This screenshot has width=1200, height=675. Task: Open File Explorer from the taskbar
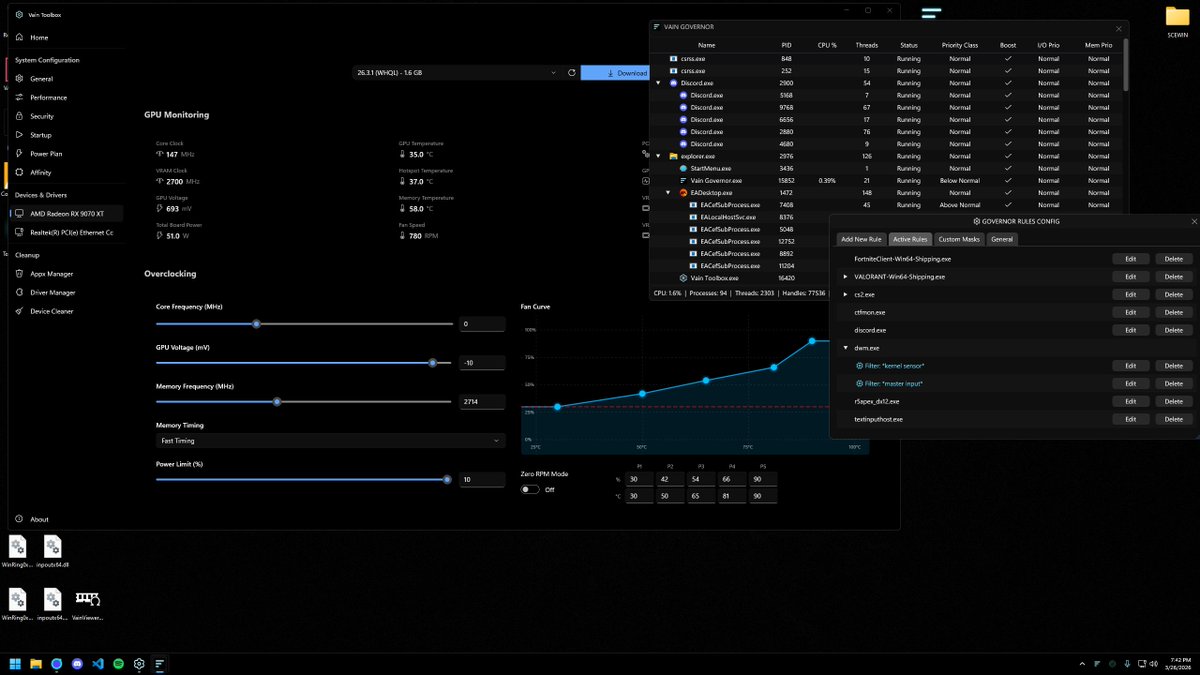click(x=36, y=663)
